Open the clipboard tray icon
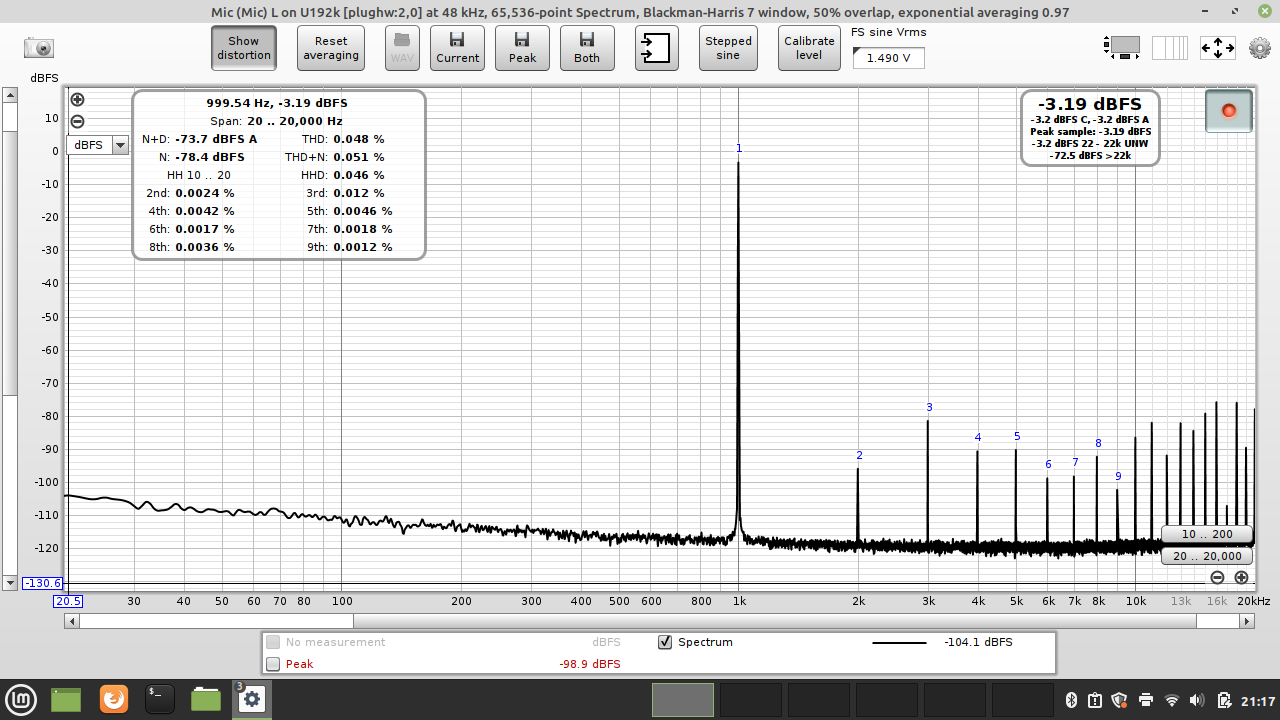Image resolution: width=1280 pixels, height=720 pixels. 1095,699
